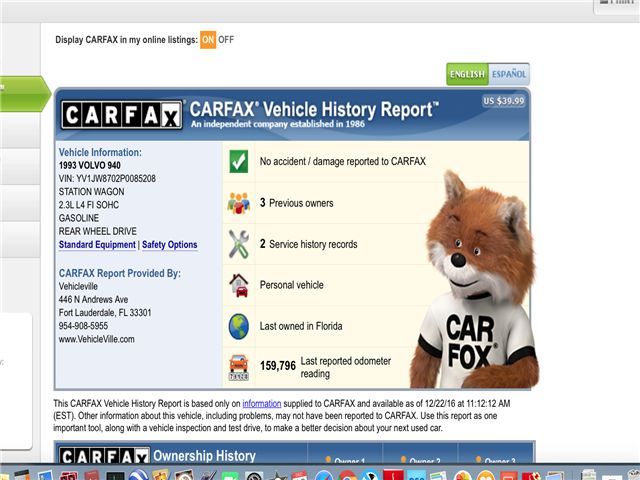The width and height of the screenshot is (640, 480).
Task: Select the Owner 2 column header
Action: [x=421, y=460]
